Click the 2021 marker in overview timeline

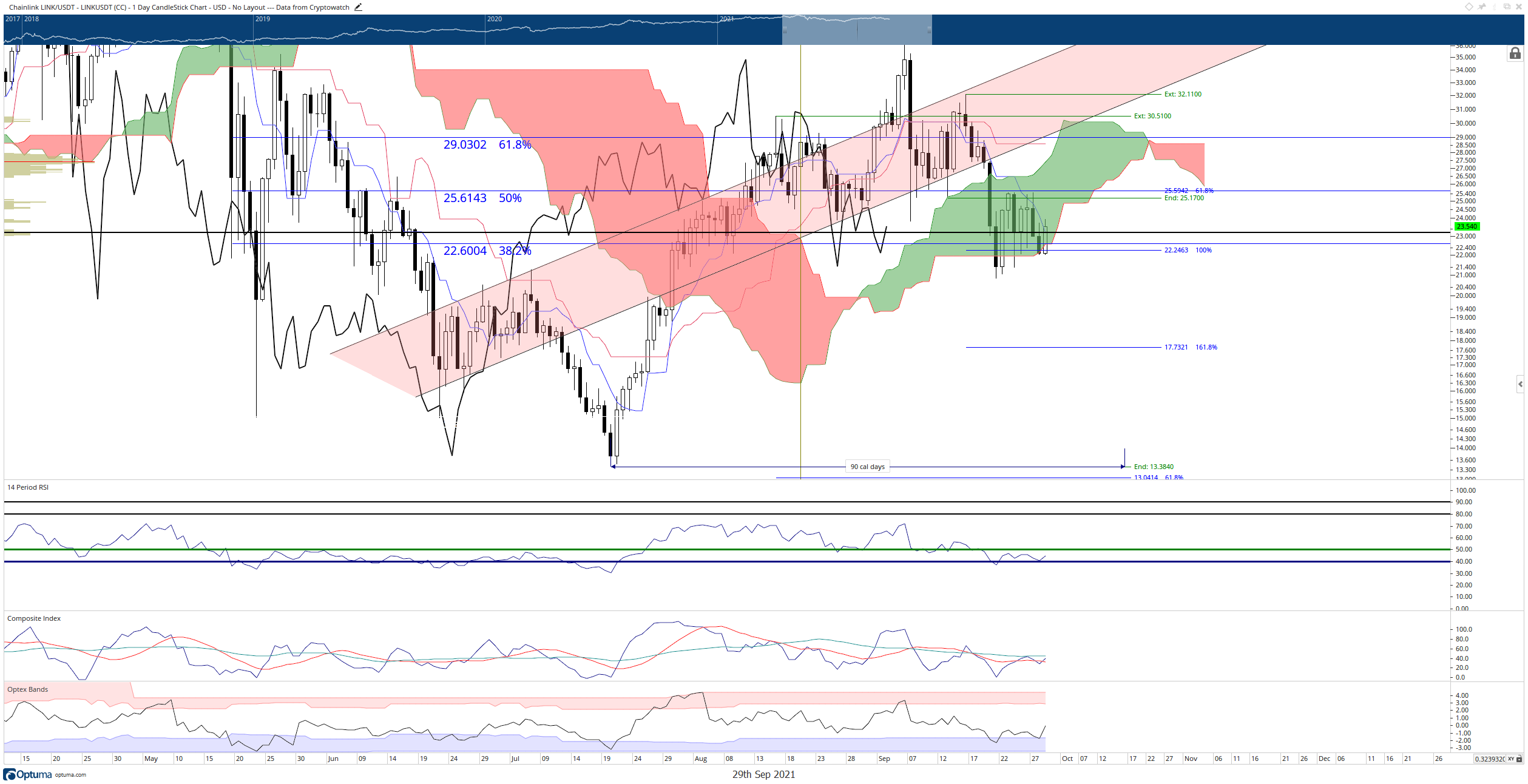[x=727, y=19]
